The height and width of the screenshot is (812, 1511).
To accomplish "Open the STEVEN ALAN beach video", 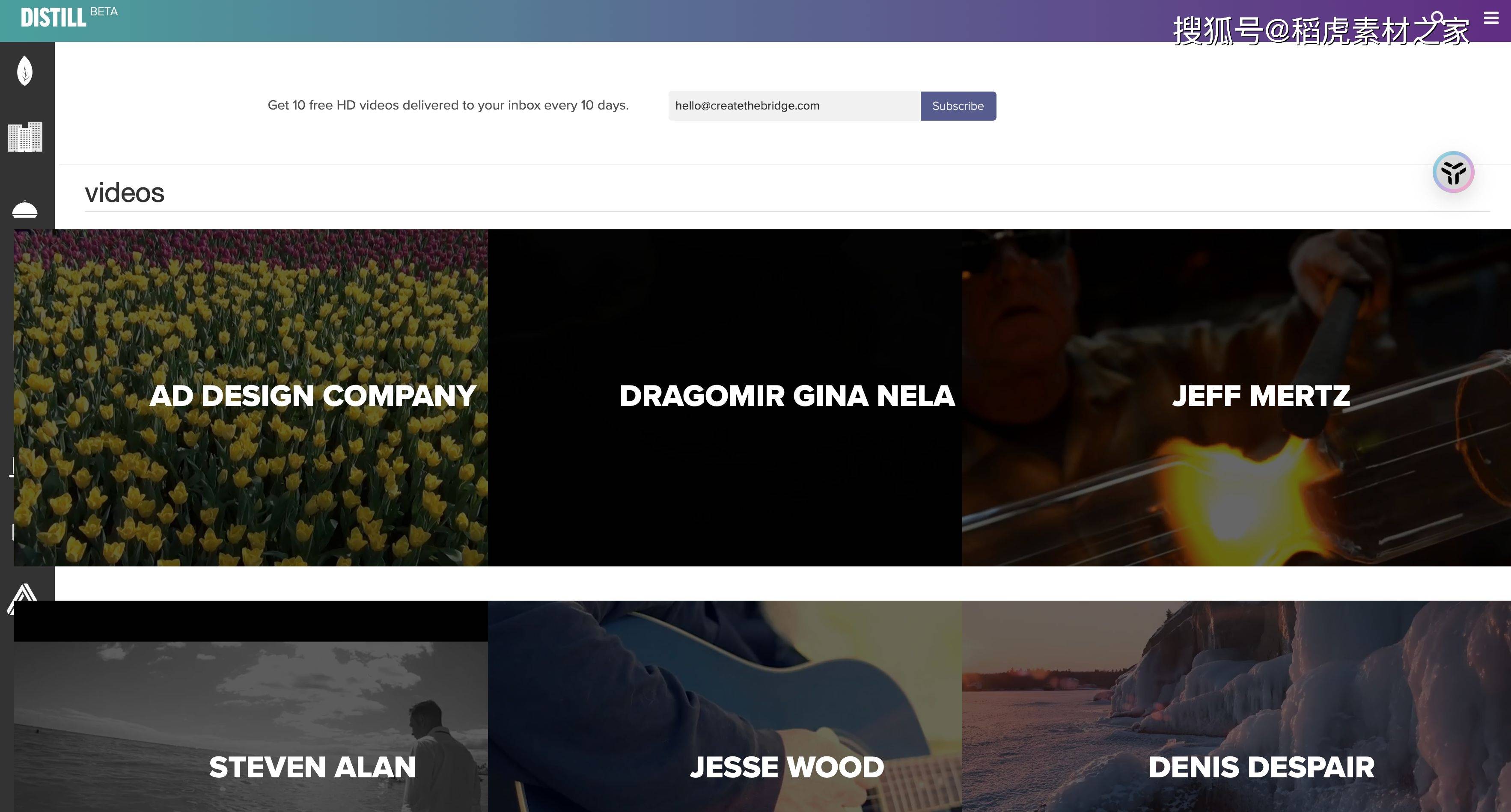I will pos(250,706).
